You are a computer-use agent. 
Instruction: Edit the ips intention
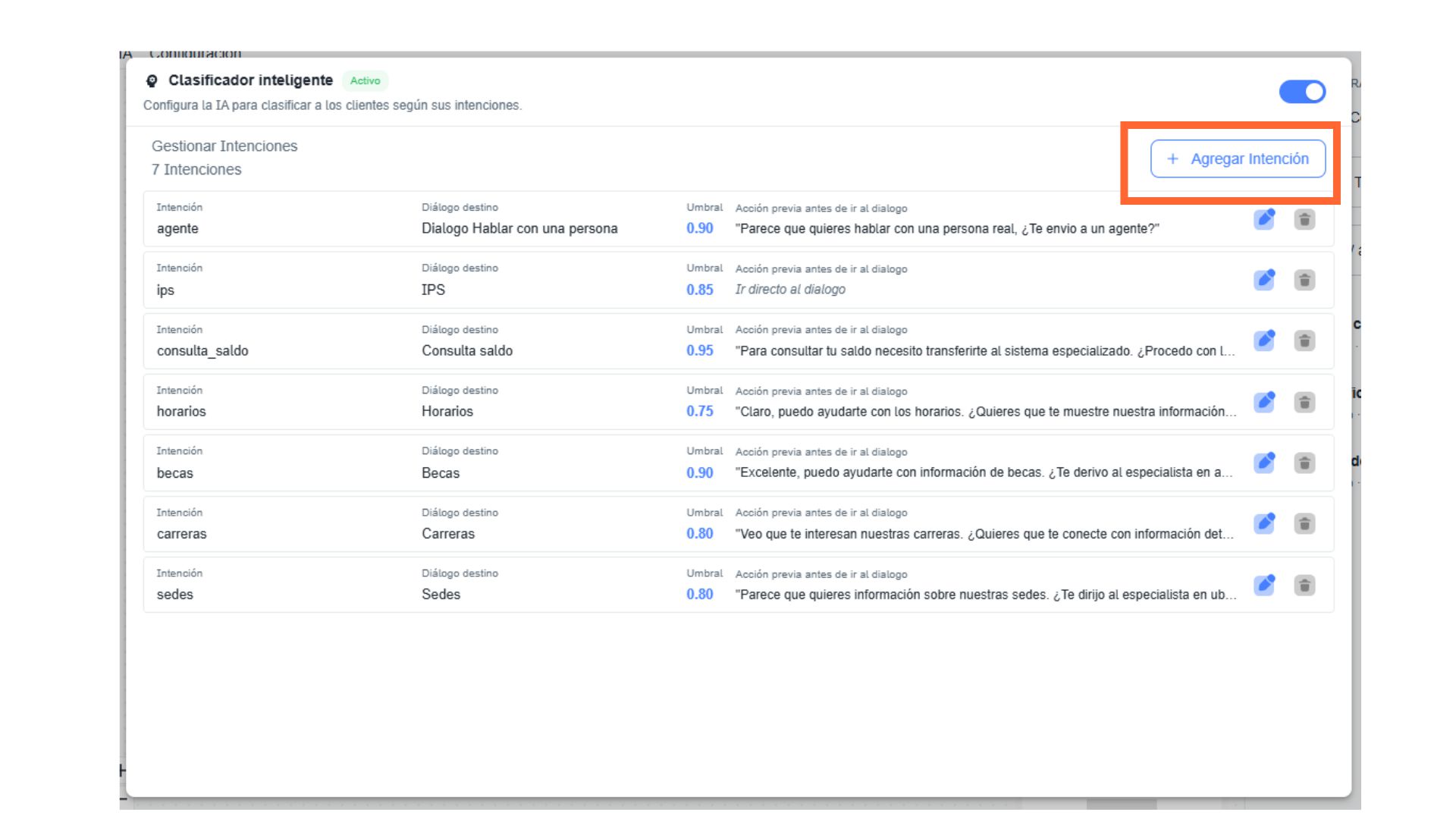point(1264,280)
